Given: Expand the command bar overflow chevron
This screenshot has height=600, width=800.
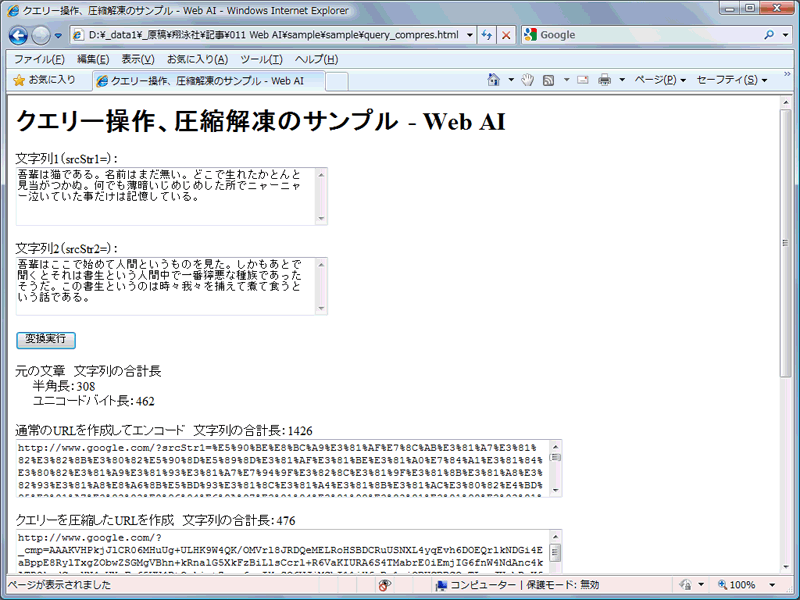Looking at the screenshot, I should tap(787, 74).
